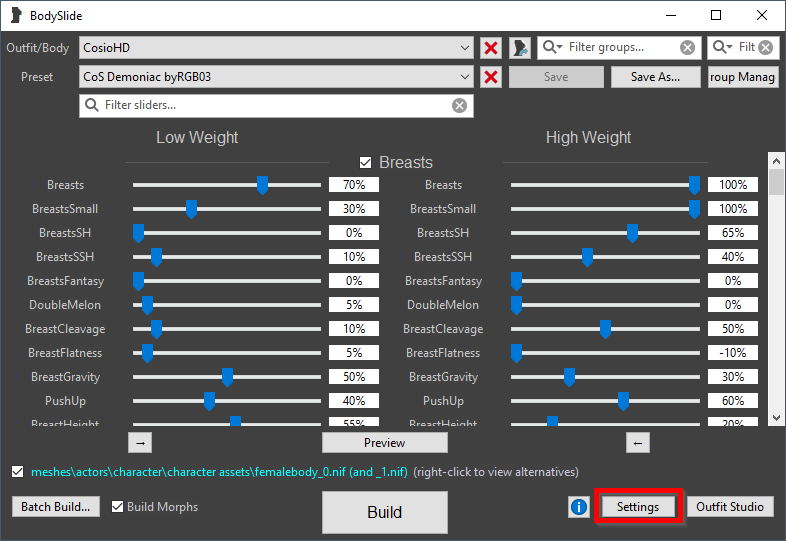786x541 pixels.
Task: Click the low weight BreastCleavage 10% value box
Action: tap(354, 329)
